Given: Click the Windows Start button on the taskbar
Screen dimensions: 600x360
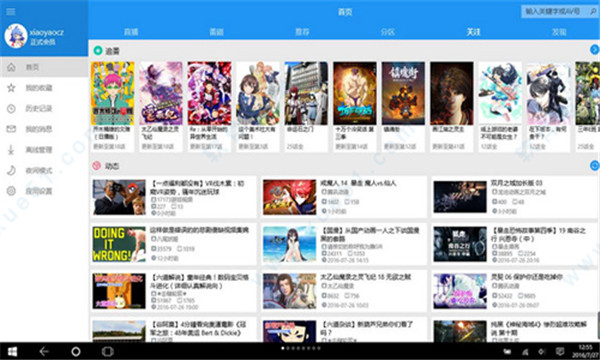Looking at the screenshot, I should [x=12, y=351].
